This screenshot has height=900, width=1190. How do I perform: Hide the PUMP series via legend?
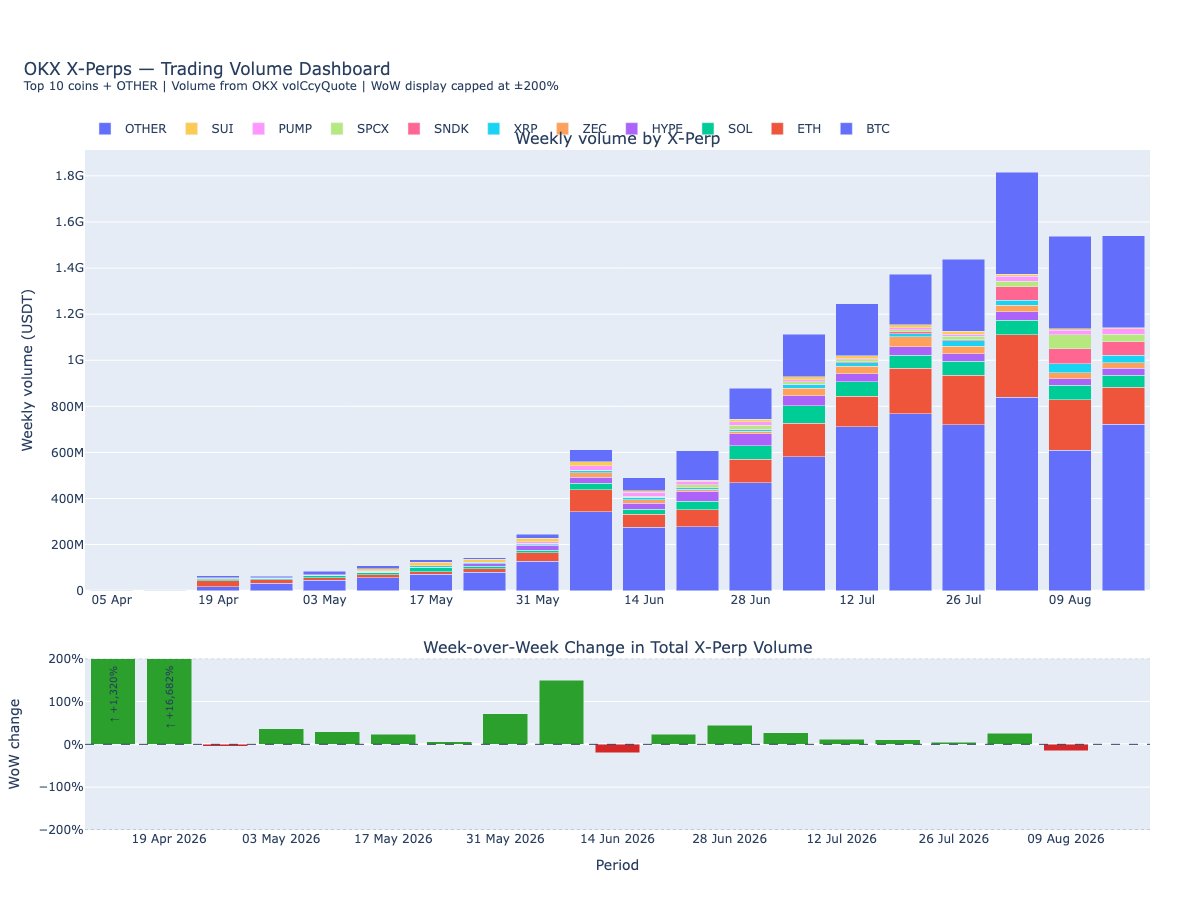[282, 129]
